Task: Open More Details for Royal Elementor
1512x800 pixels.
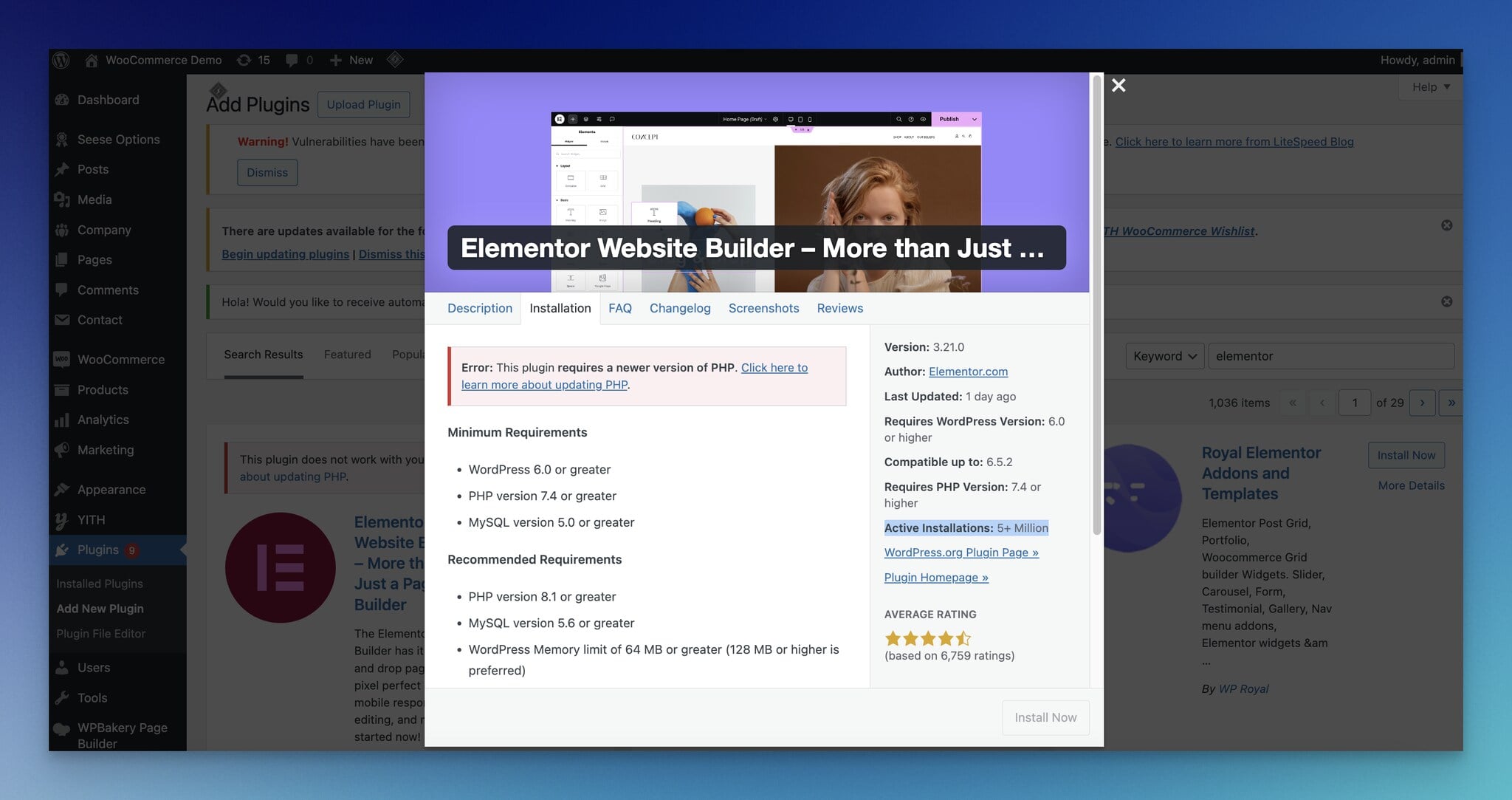Action: [1411, 485]
